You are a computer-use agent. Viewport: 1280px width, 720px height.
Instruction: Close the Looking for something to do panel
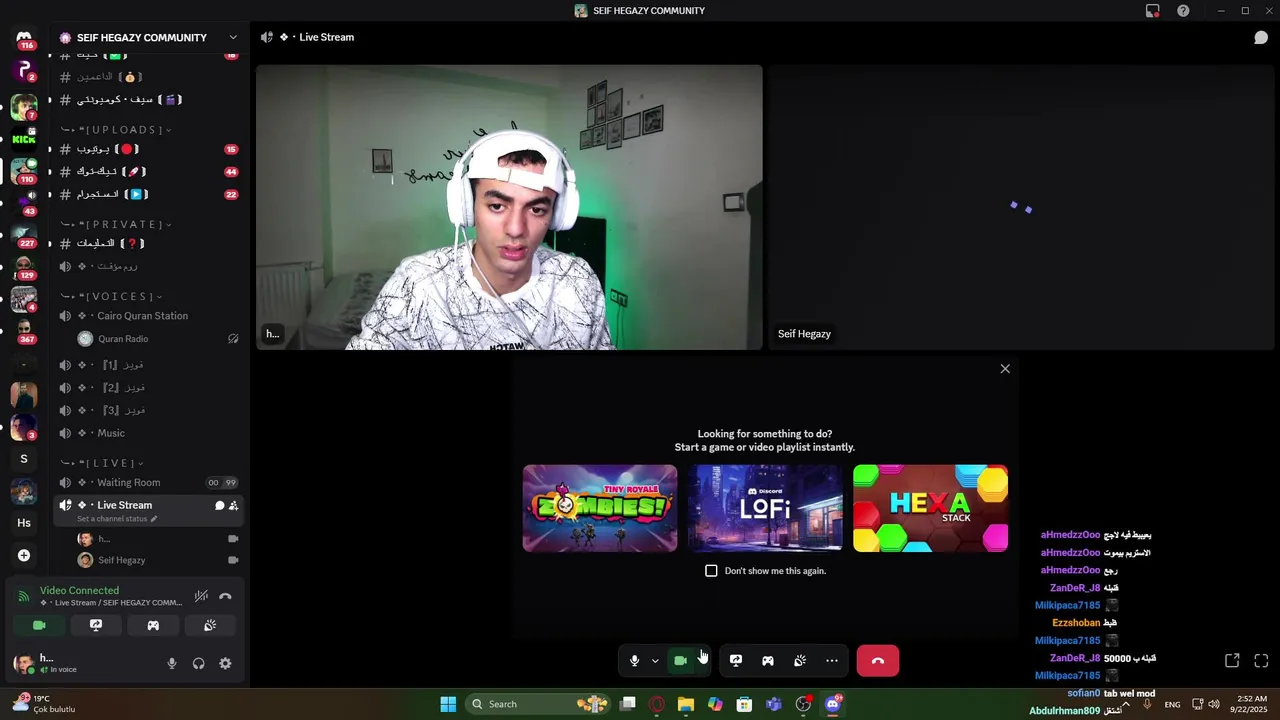coord(1005,369)
